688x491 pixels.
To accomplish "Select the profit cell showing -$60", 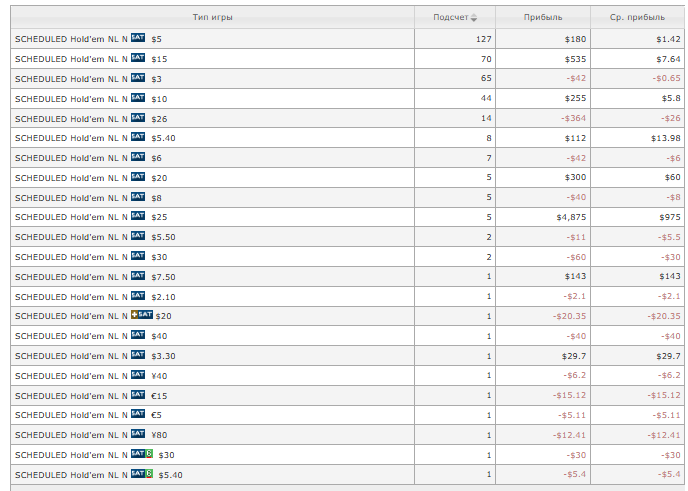I will 543,257.
